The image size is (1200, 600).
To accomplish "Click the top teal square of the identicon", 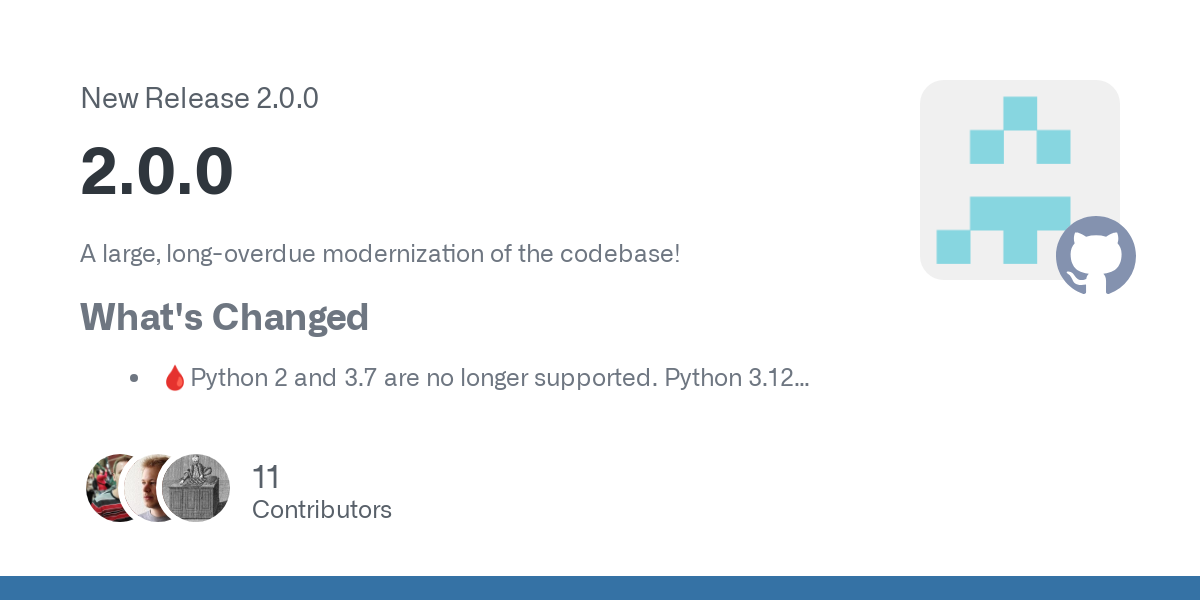I will [x=1019, y=113].
